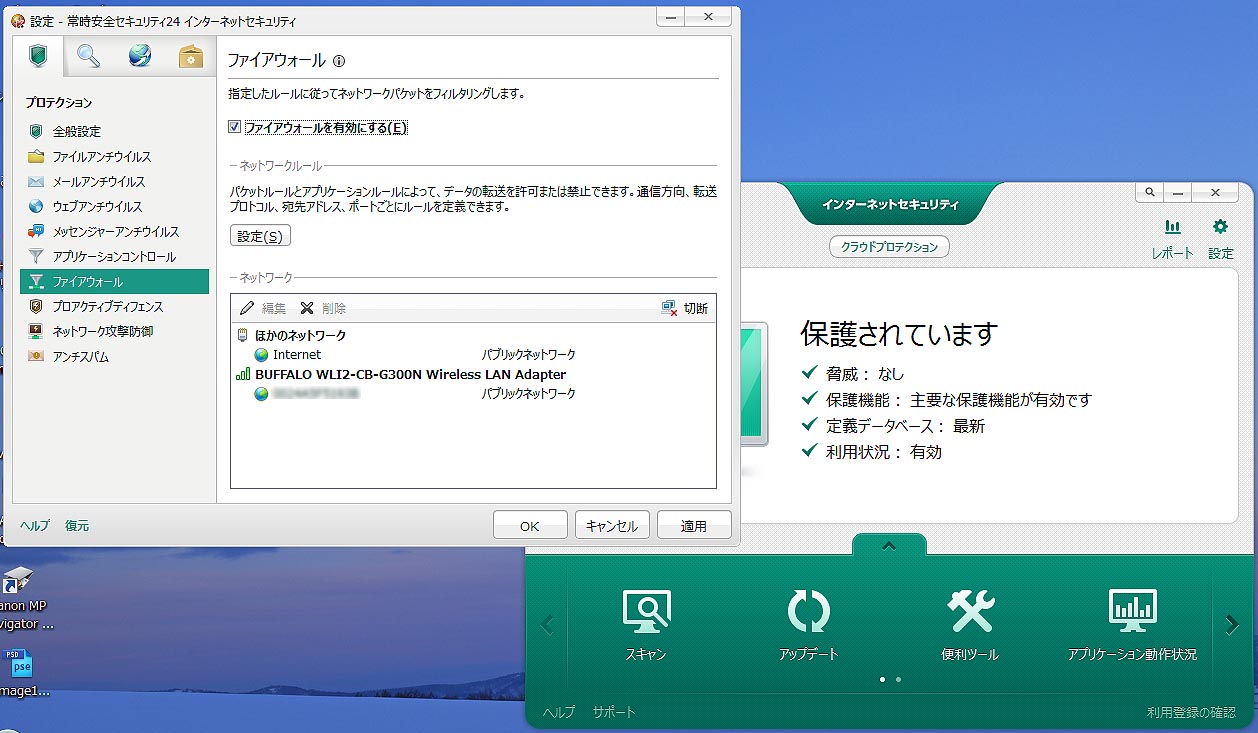Select 全般設定 in the sidebar

[114, 131]
